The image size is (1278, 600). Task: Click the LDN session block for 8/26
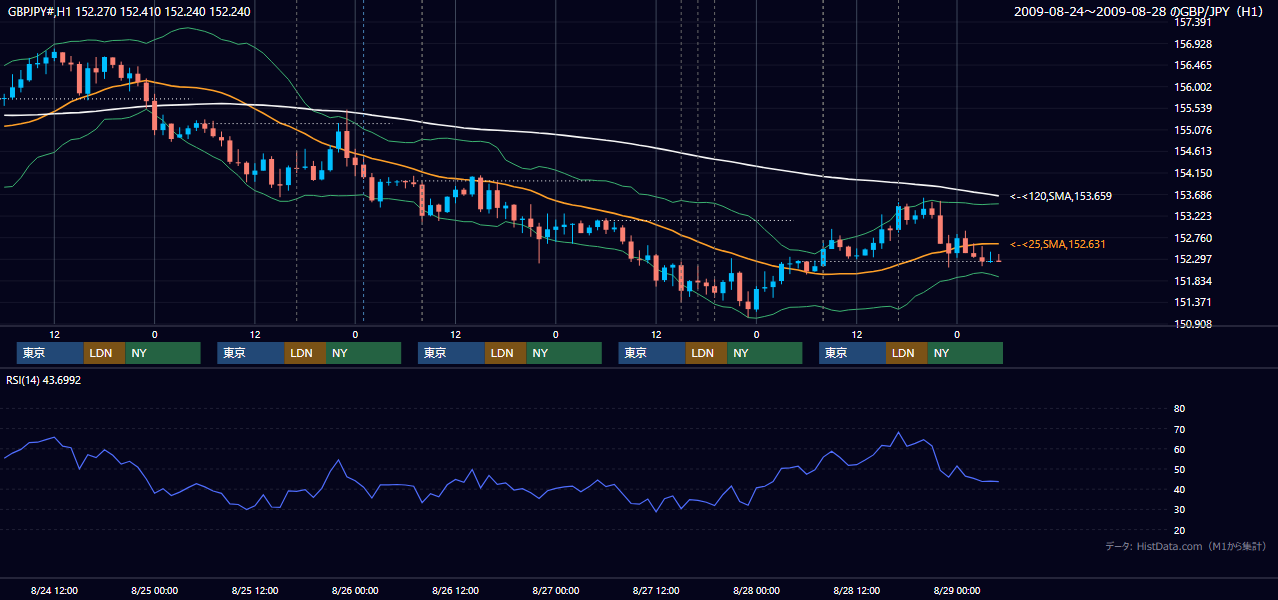[506, 353]
